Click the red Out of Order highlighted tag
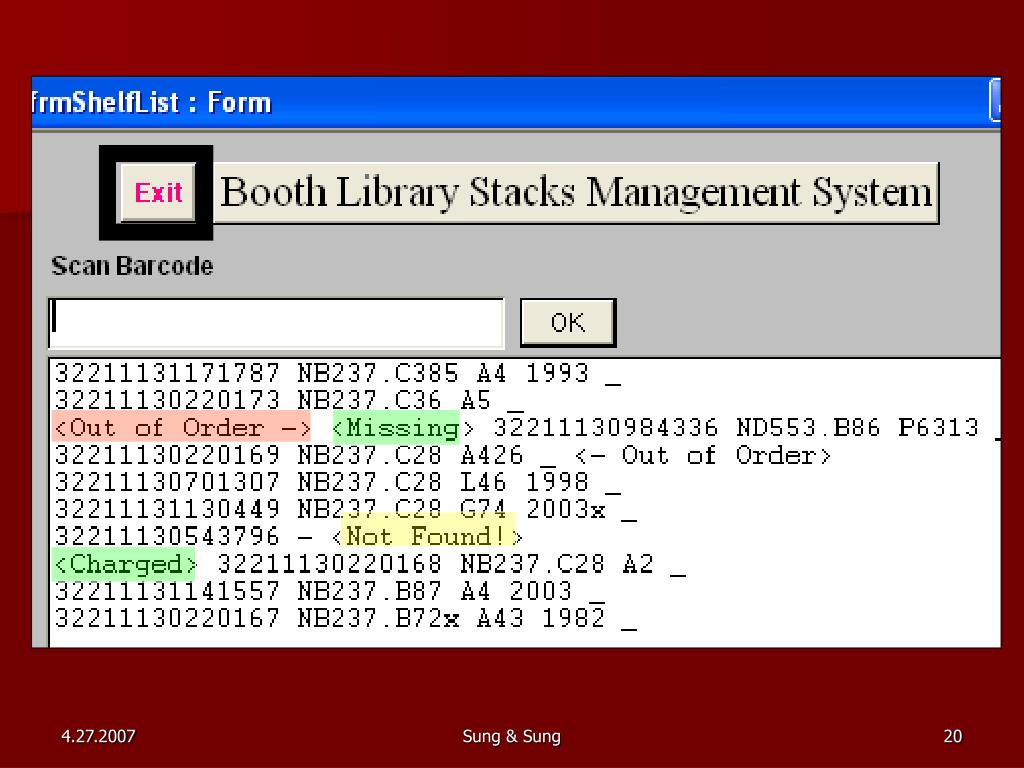Screen dimensions: 1024x768 pos(182,428)
